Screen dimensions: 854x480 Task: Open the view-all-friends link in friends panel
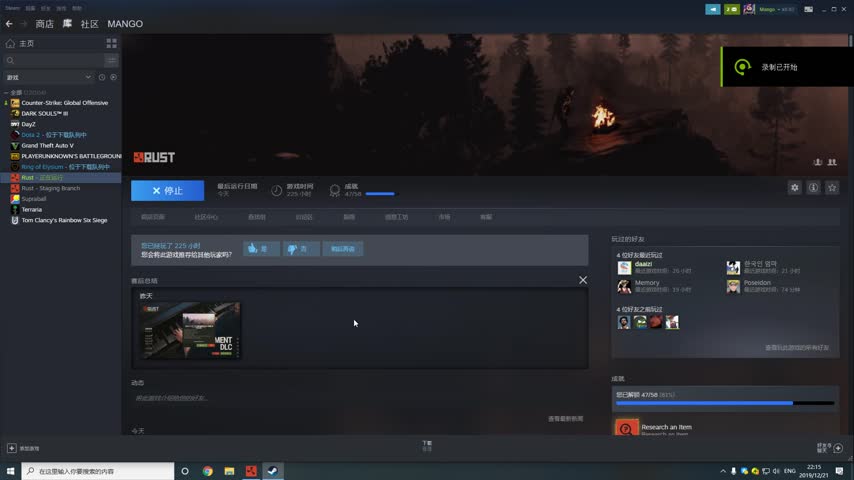tap(796, 348)
